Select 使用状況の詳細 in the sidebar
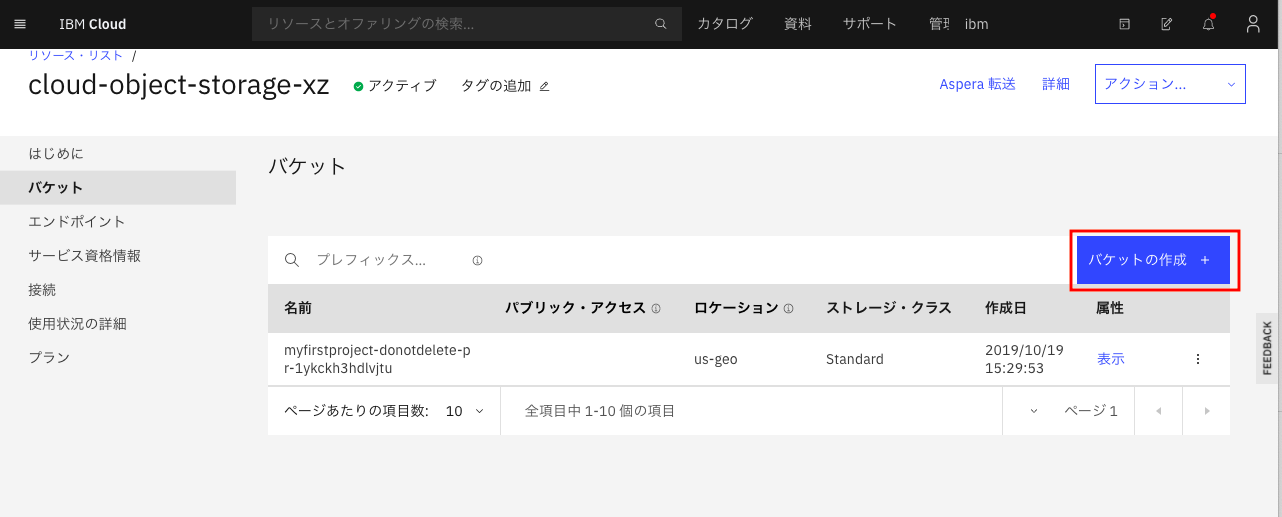This screenshot has height=517, width=1282. pyautogui.click(x=118, y=324)
